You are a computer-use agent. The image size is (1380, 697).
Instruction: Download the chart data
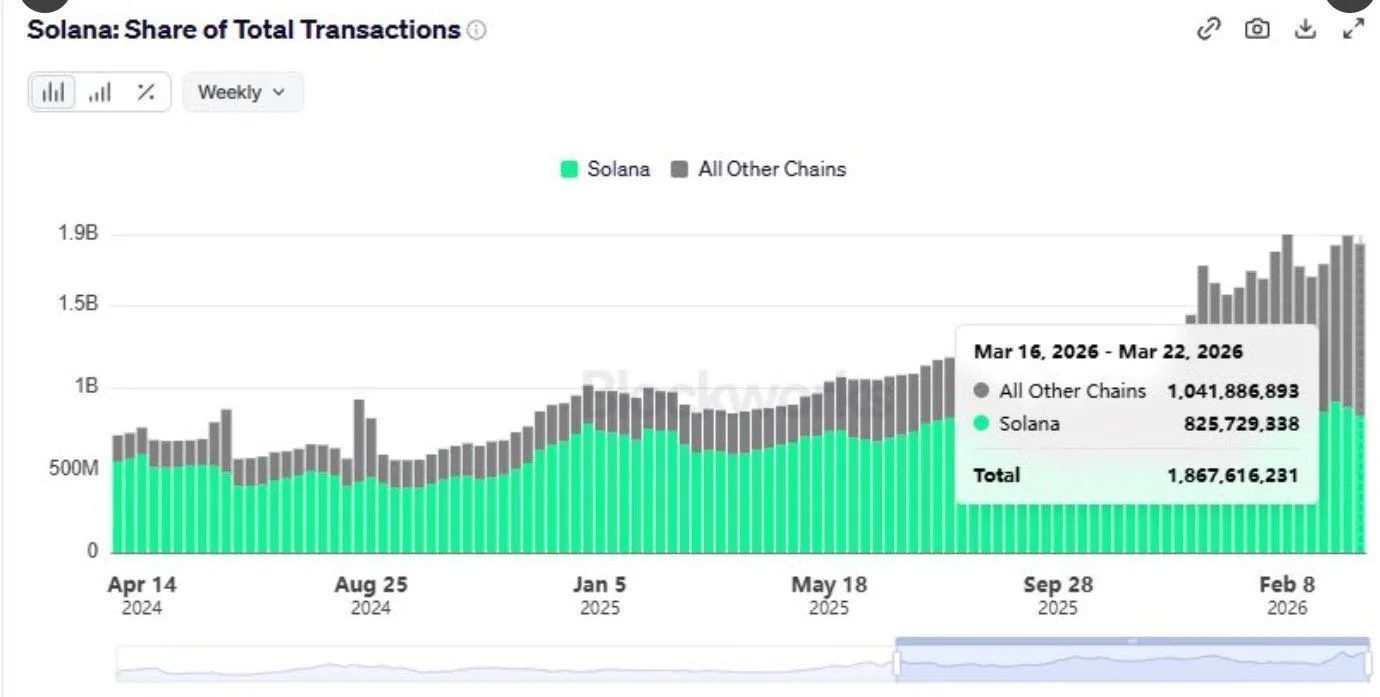click(1305, 29)
